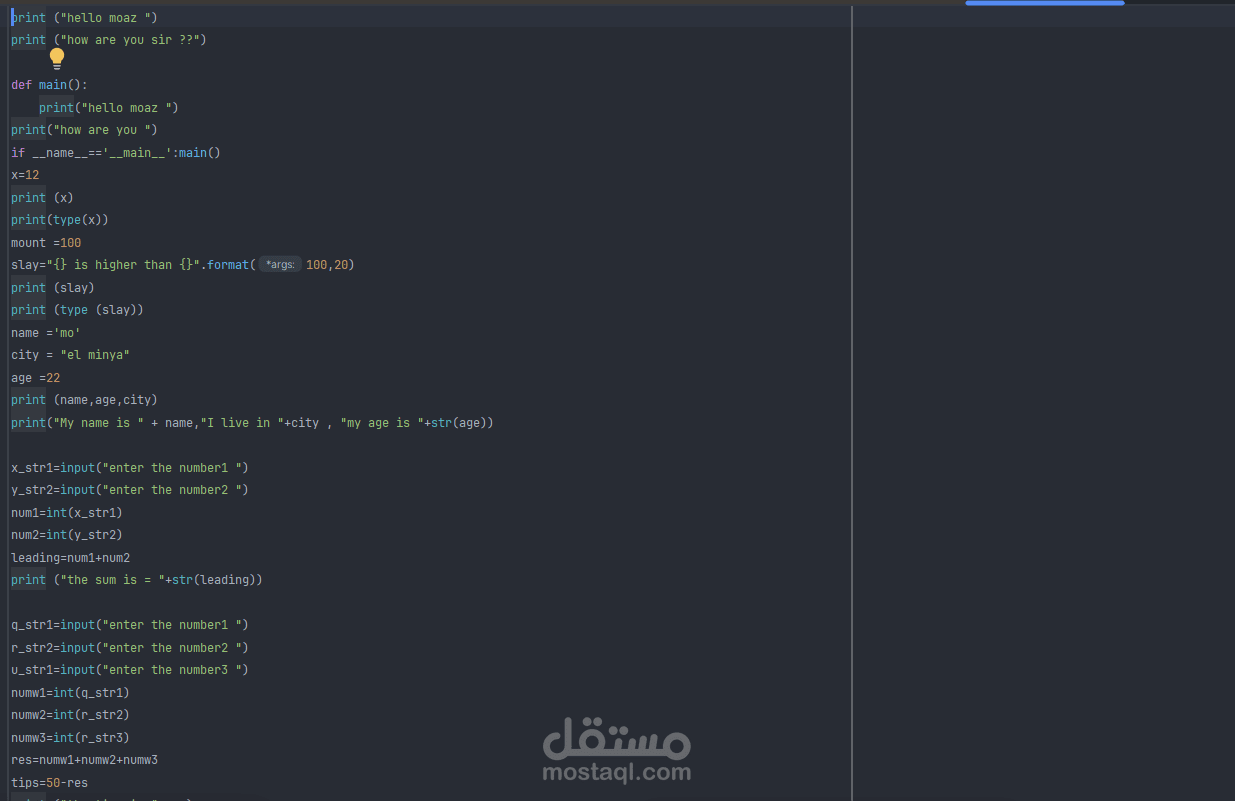Click the line mount =100
Image resolution: width=1235 pixels, height=801 pixels.
point(46,243)
